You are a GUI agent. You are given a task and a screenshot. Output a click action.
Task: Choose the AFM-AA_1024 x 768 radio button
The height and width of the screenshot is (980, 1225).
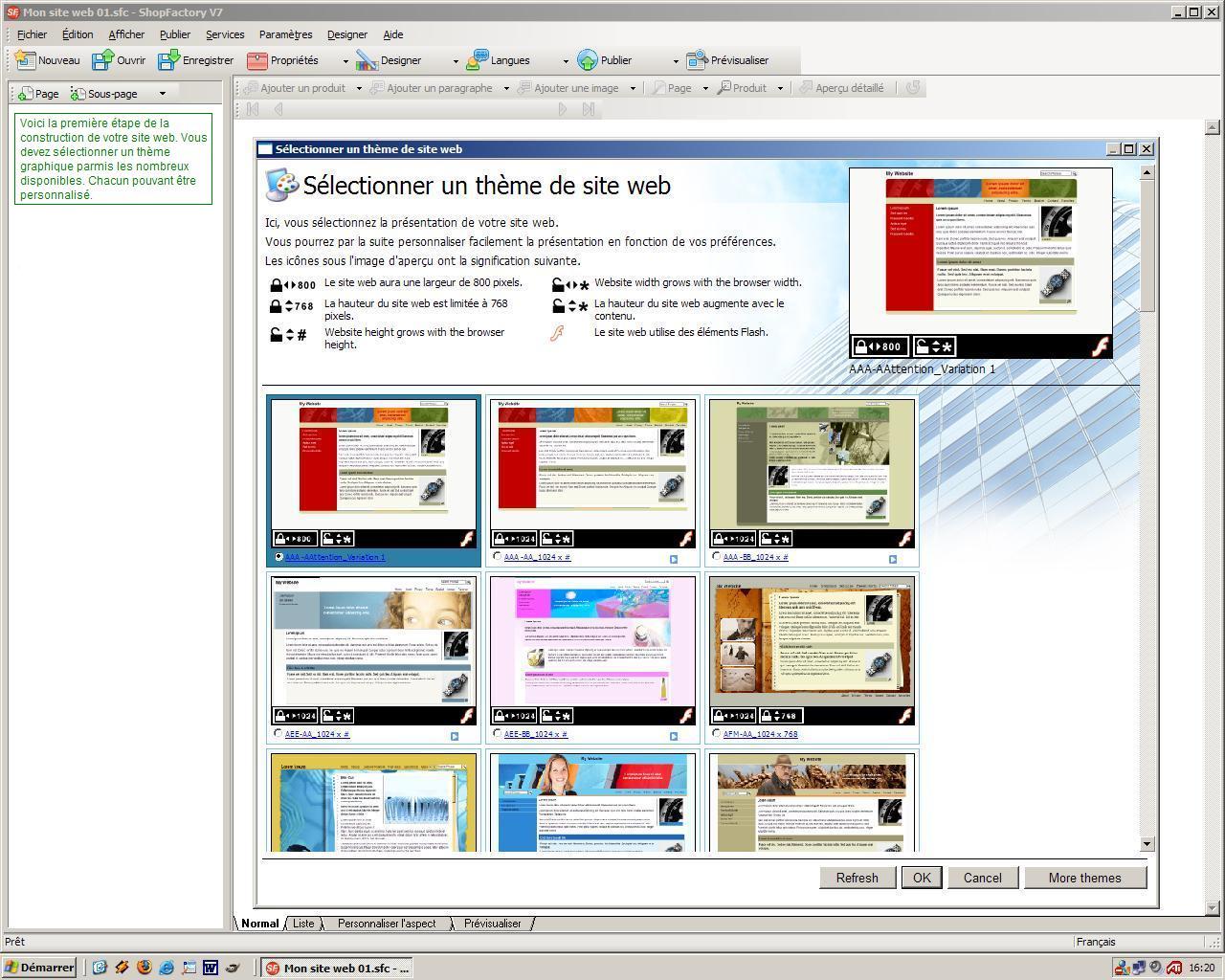[x=717, y=734]
